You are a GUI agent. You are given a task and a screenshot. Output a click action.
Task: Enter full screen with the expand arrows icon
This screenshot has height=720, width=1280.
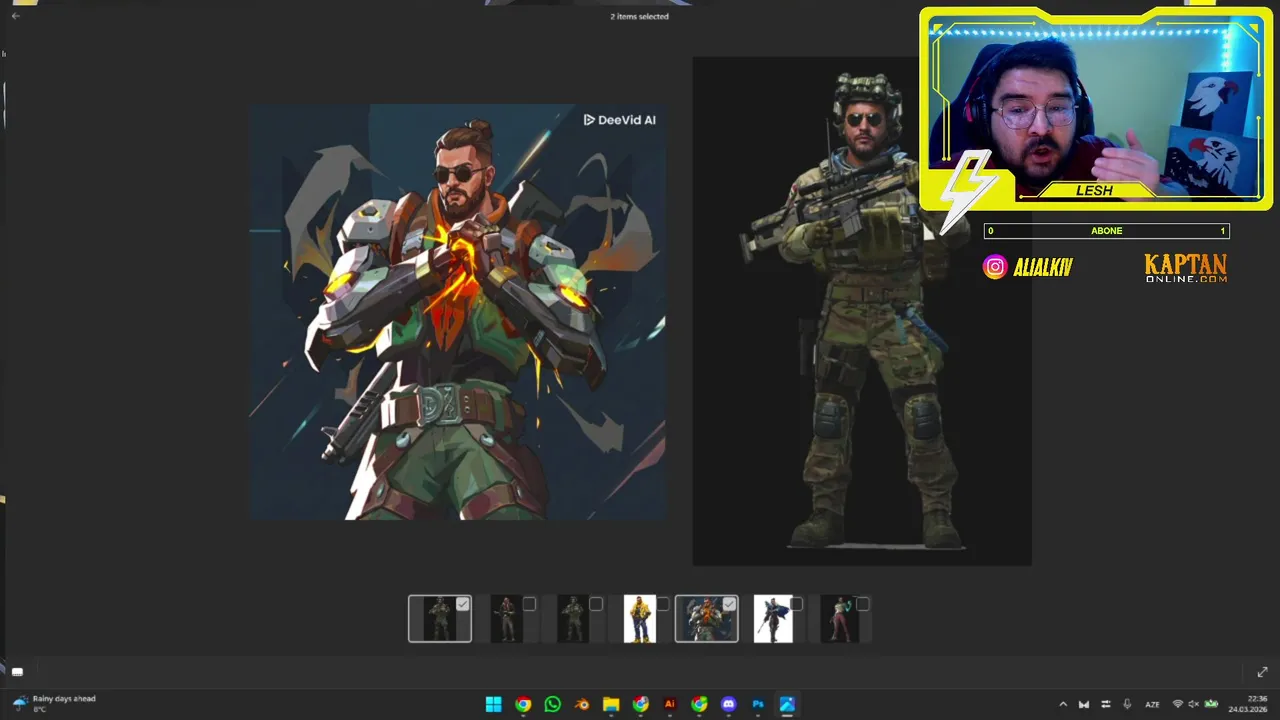pos(1262,672)
